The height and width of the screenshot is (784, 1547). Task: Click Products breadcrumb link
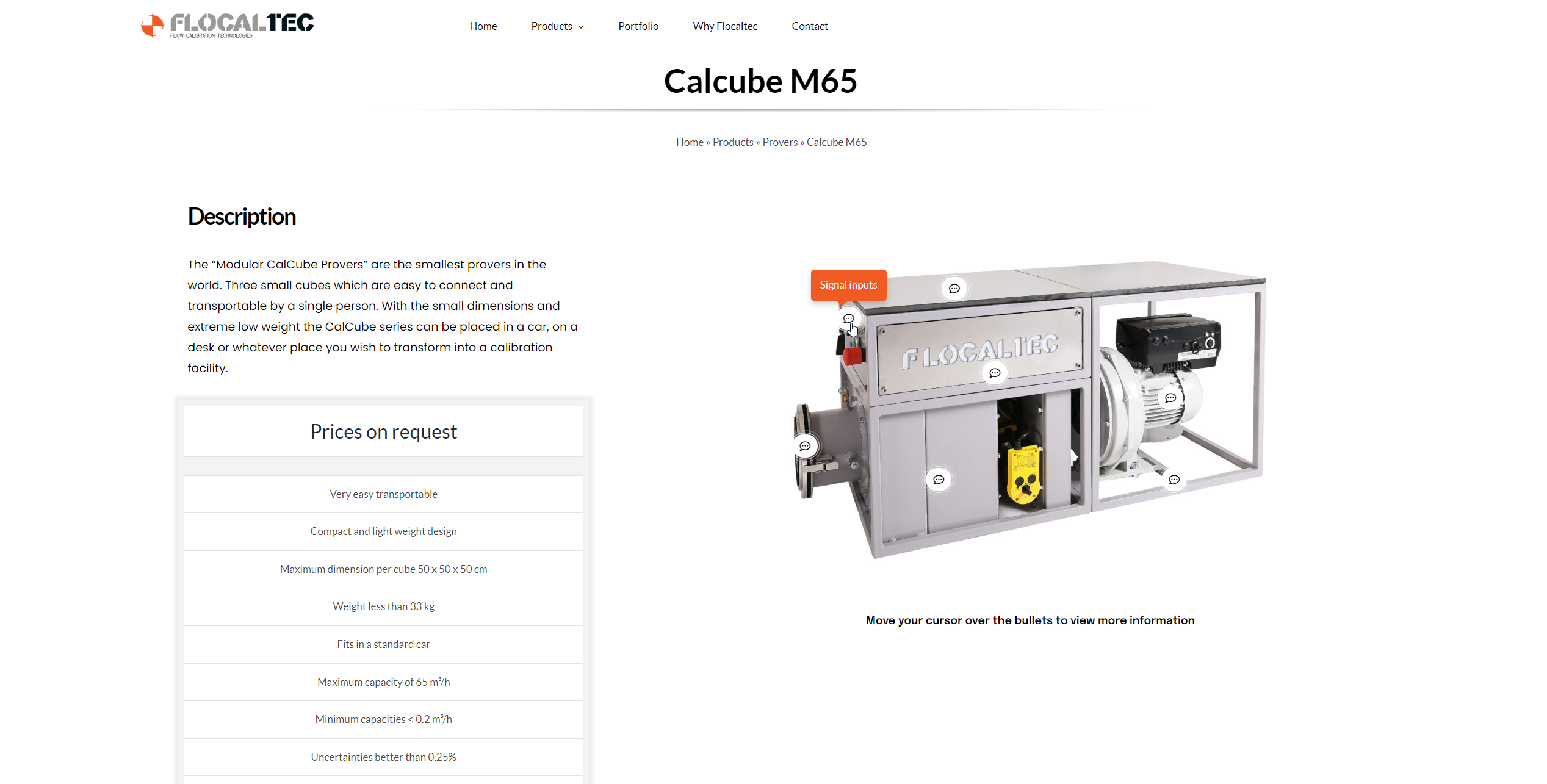pos(732,142)
